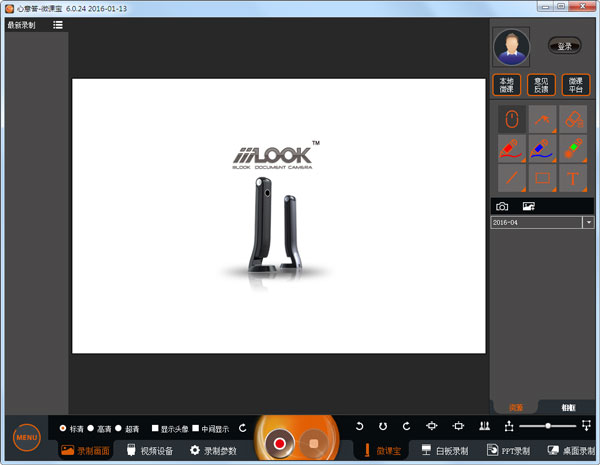
Task: Select the 标清 quality option
Action: point(63,428)
